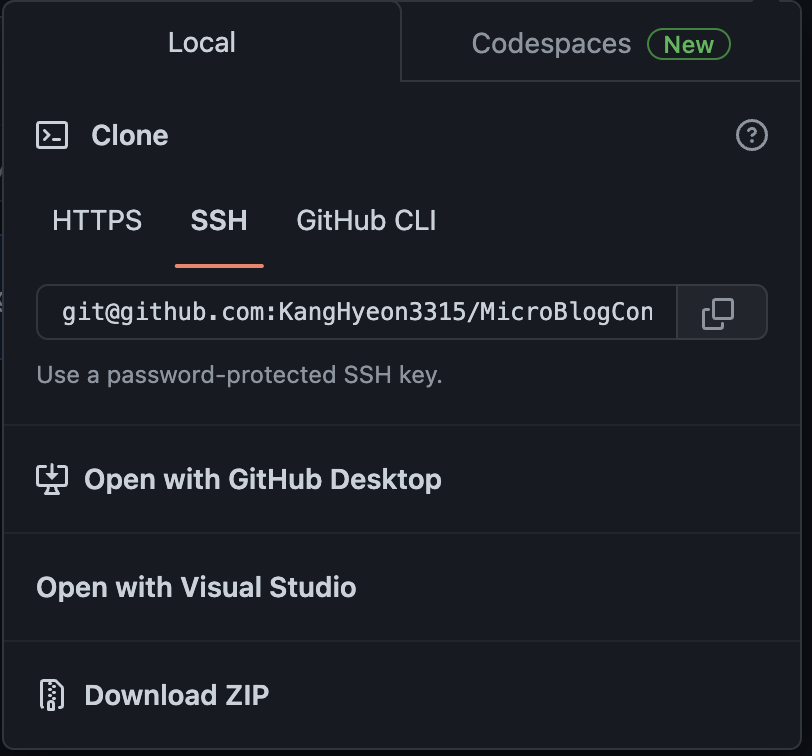
Task: Open with GitHub Desktop text link
Action: click(262, 479)
